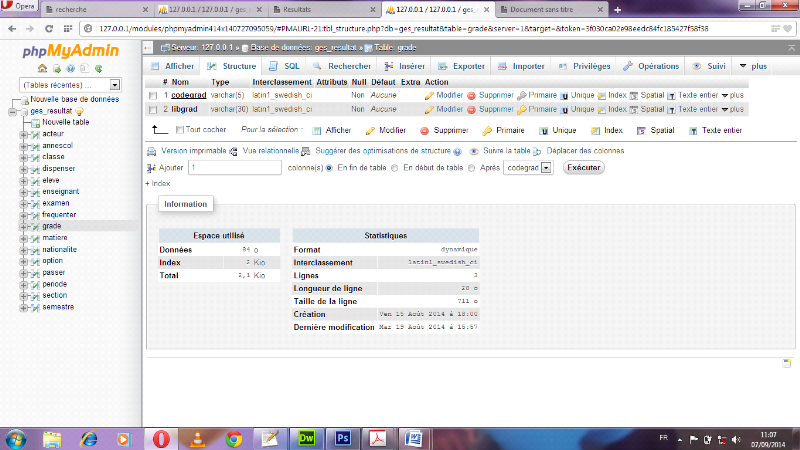
Task: Click printer icon for Version imprimable
Action: [152, 151]
